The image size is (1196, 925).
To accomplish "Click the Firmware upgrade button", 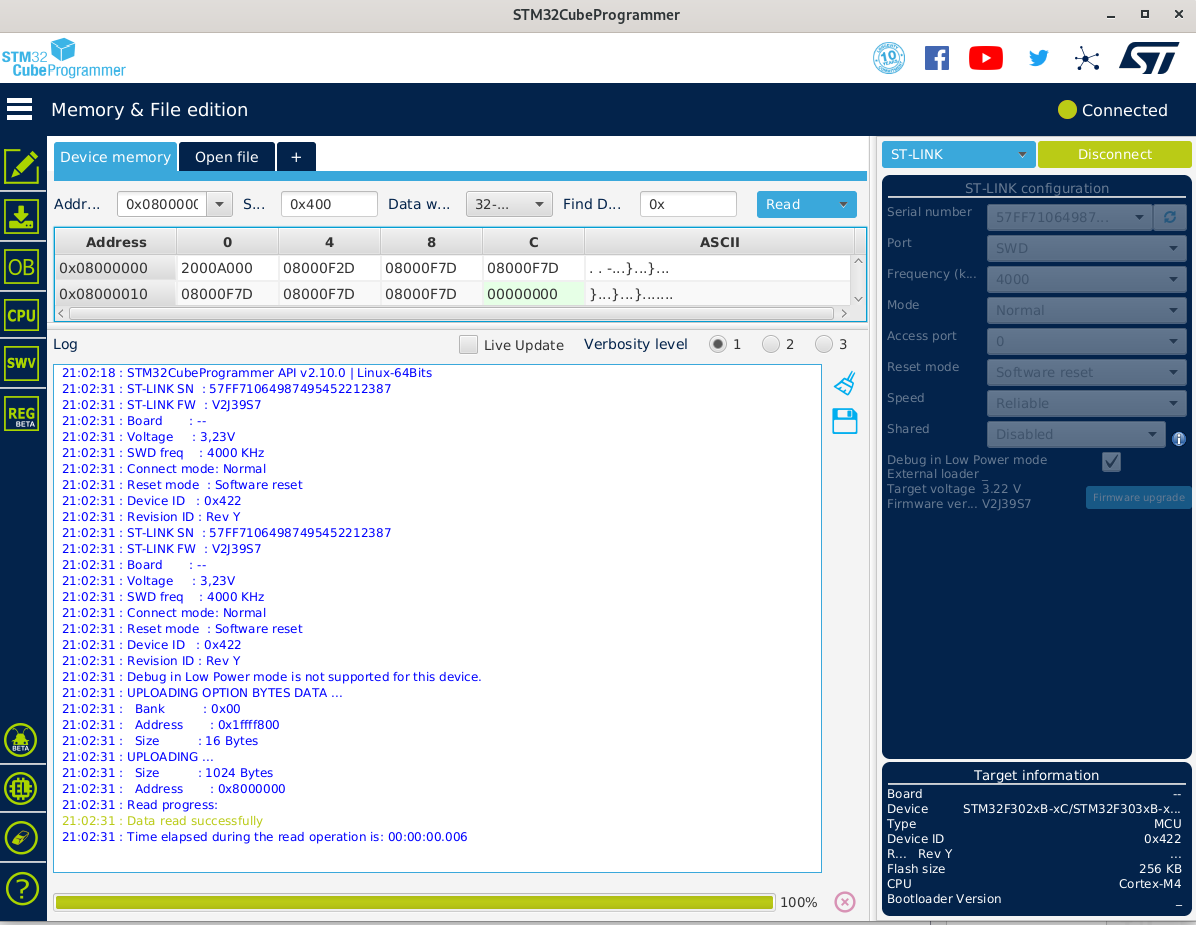I will pos(1138,497).
